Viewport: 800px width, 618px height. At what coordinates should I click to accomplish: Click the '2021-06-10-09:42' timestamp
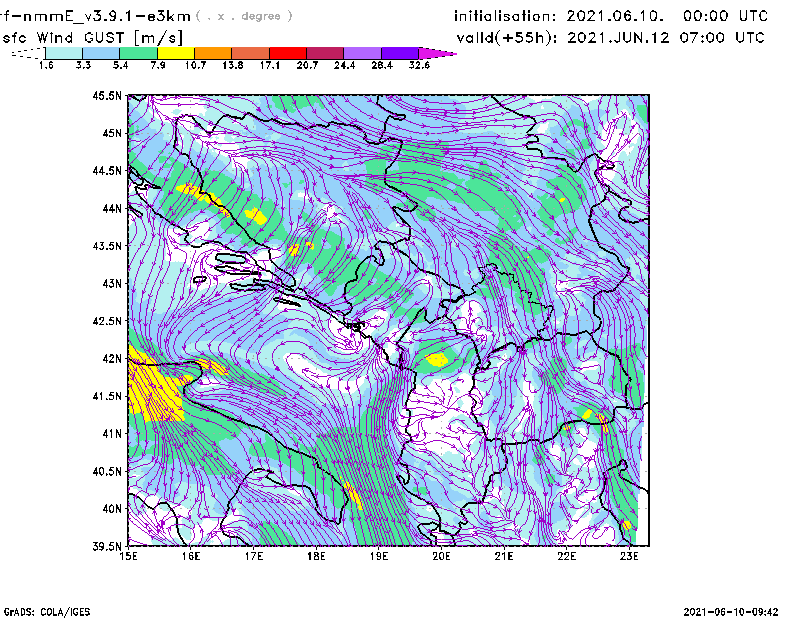tap(731, 612)
